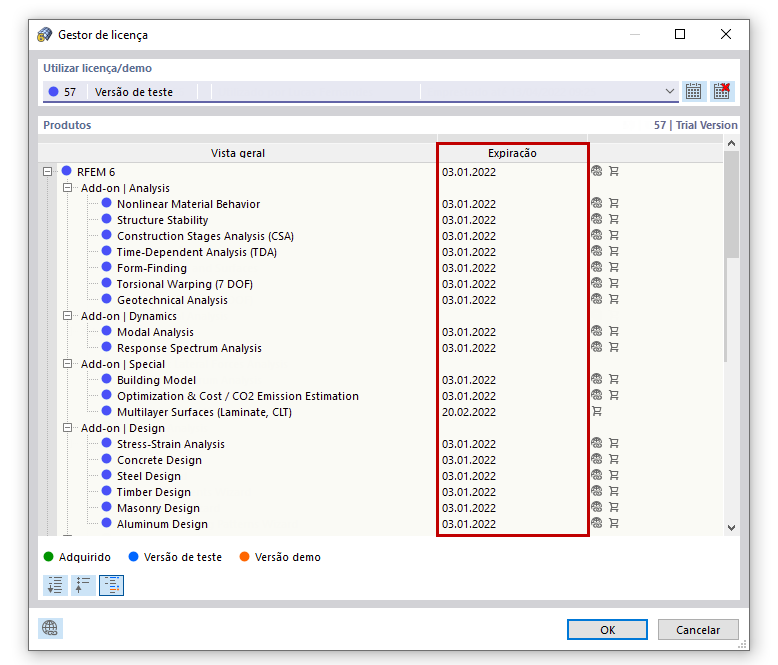This screenshot has width=778, height=665.
Task: Select the Form-Finding tree item
Action: [152, 268]
